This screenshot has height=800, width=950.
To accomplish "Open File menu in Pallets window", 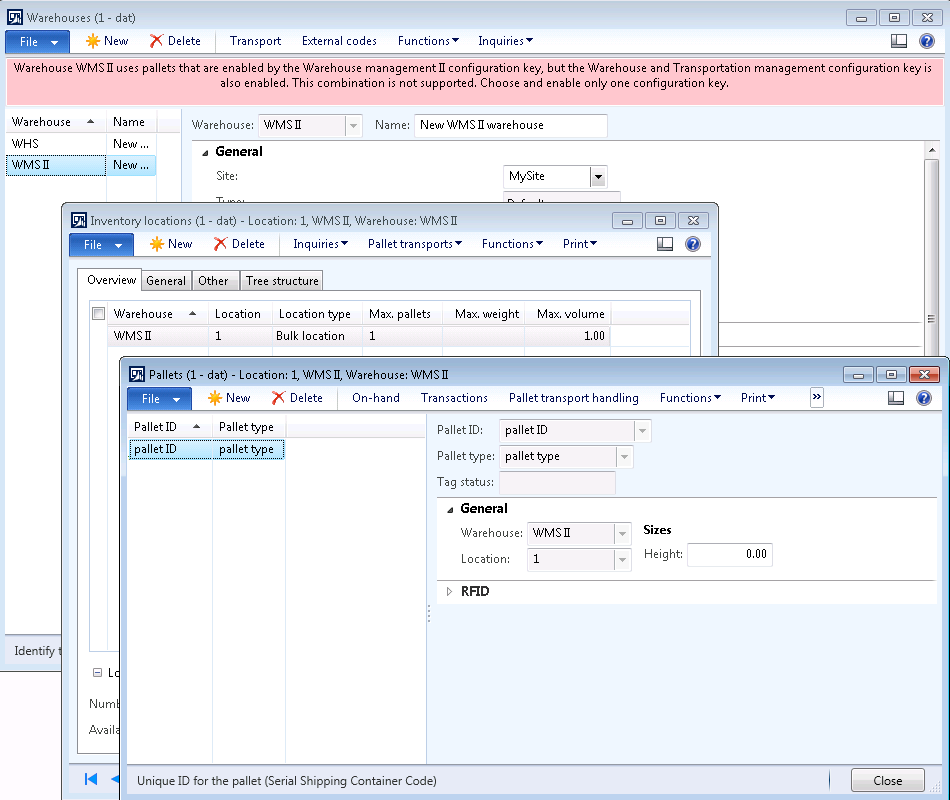I will 159,398.
